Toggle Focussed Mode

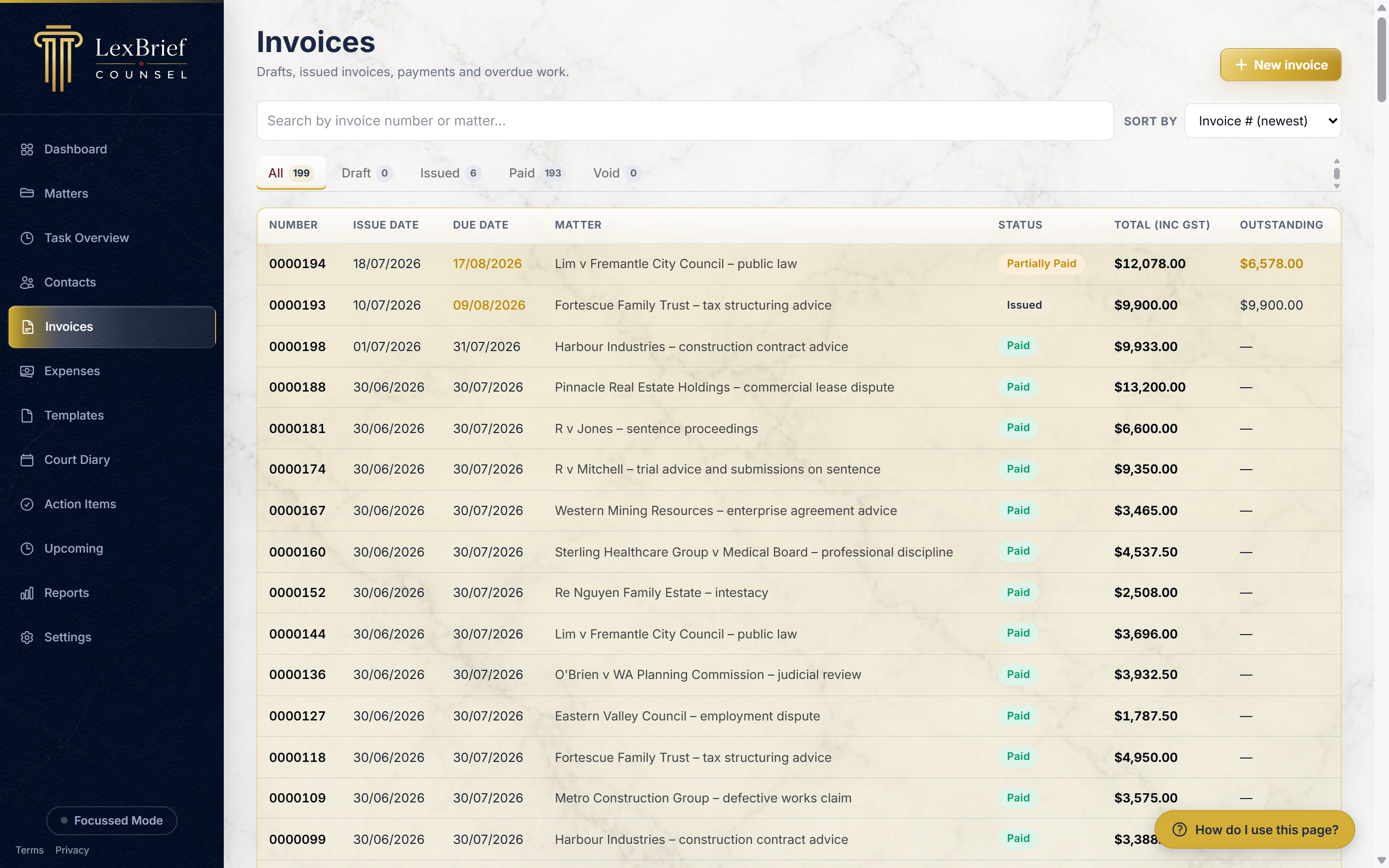click(x=112, y=820)
